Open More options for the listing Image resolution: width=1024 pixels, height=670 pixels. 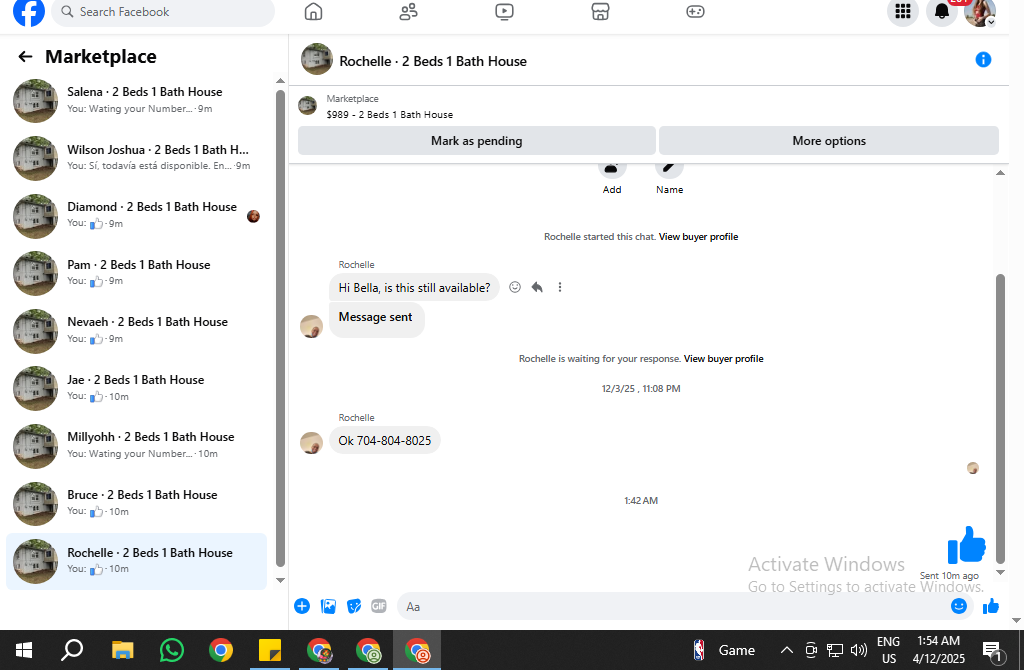pos(829,140)
